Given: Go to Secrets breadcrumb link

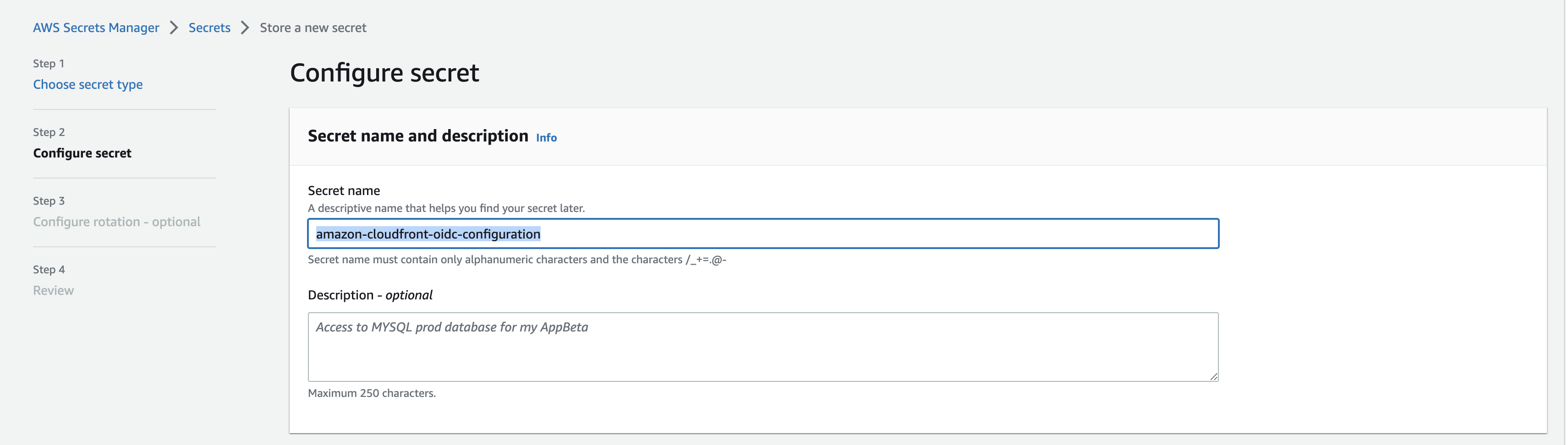Looking at the screenshot, I should coord(209,27).
